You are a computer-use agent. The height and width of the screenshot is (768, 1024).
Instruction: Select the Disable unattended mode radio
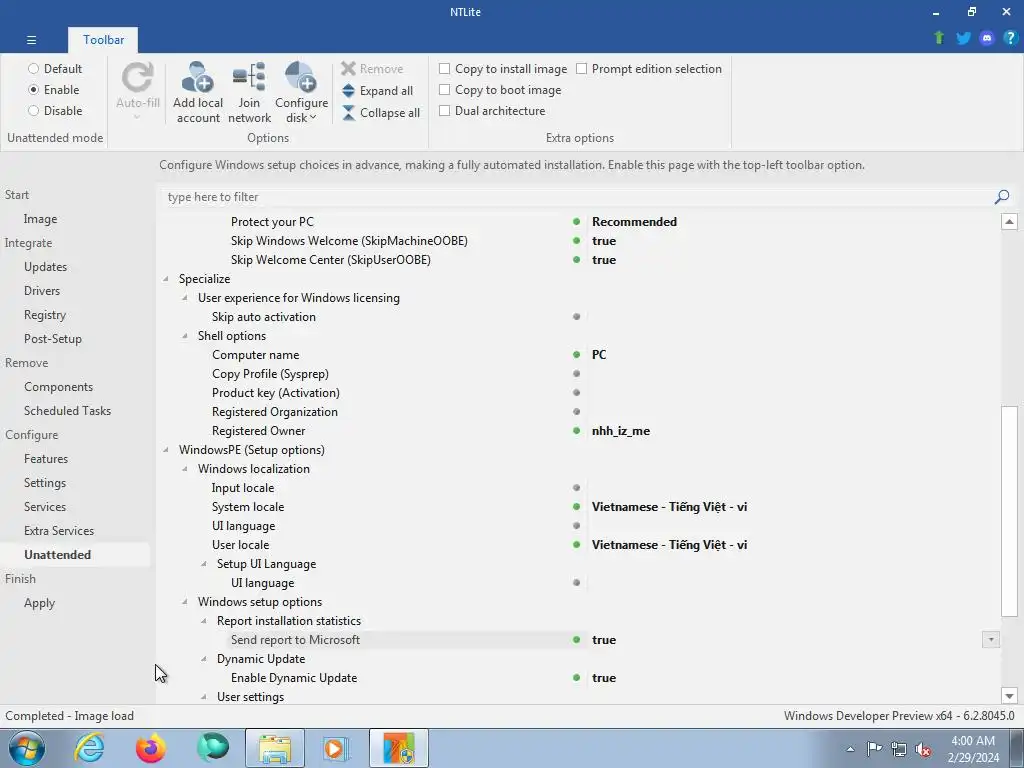point(33,111)
